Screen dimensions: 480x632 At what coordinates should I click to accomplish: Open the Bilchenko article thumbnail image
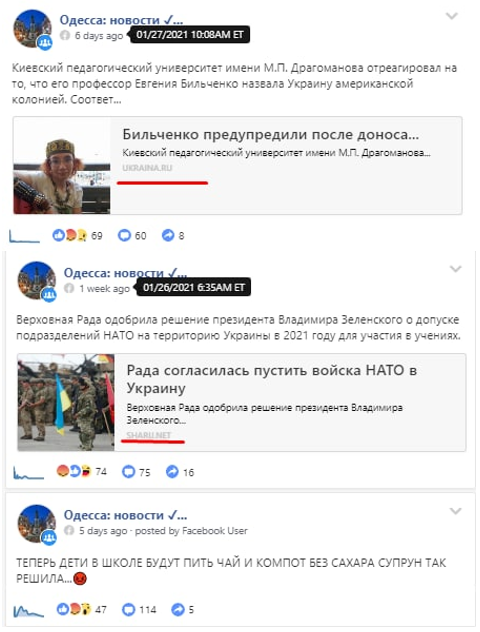click(x=62, y=166)
